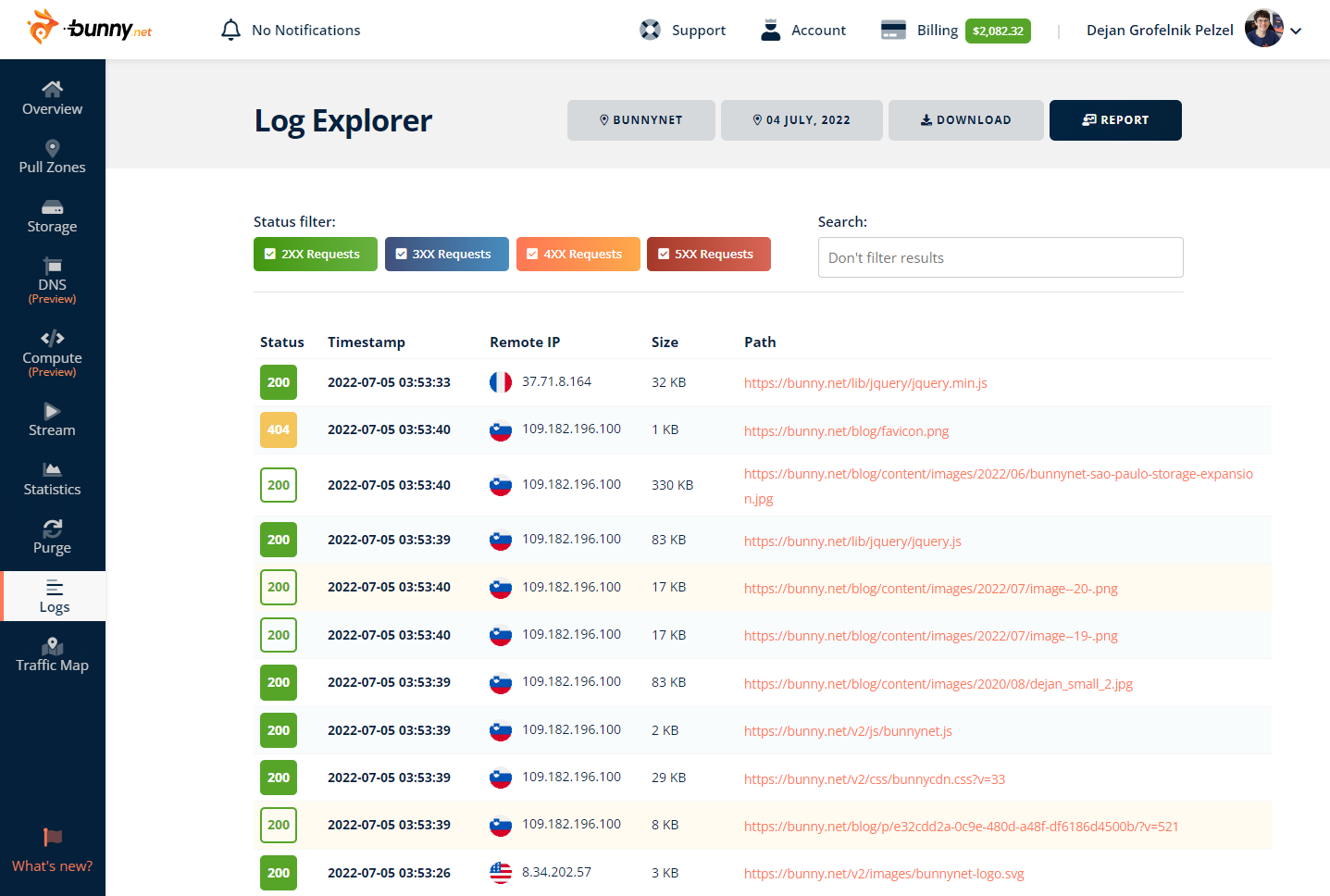This screenshot has height=896, width=1330.
Task: Open the Traffic Map icon
Action: tap(53, 646)
